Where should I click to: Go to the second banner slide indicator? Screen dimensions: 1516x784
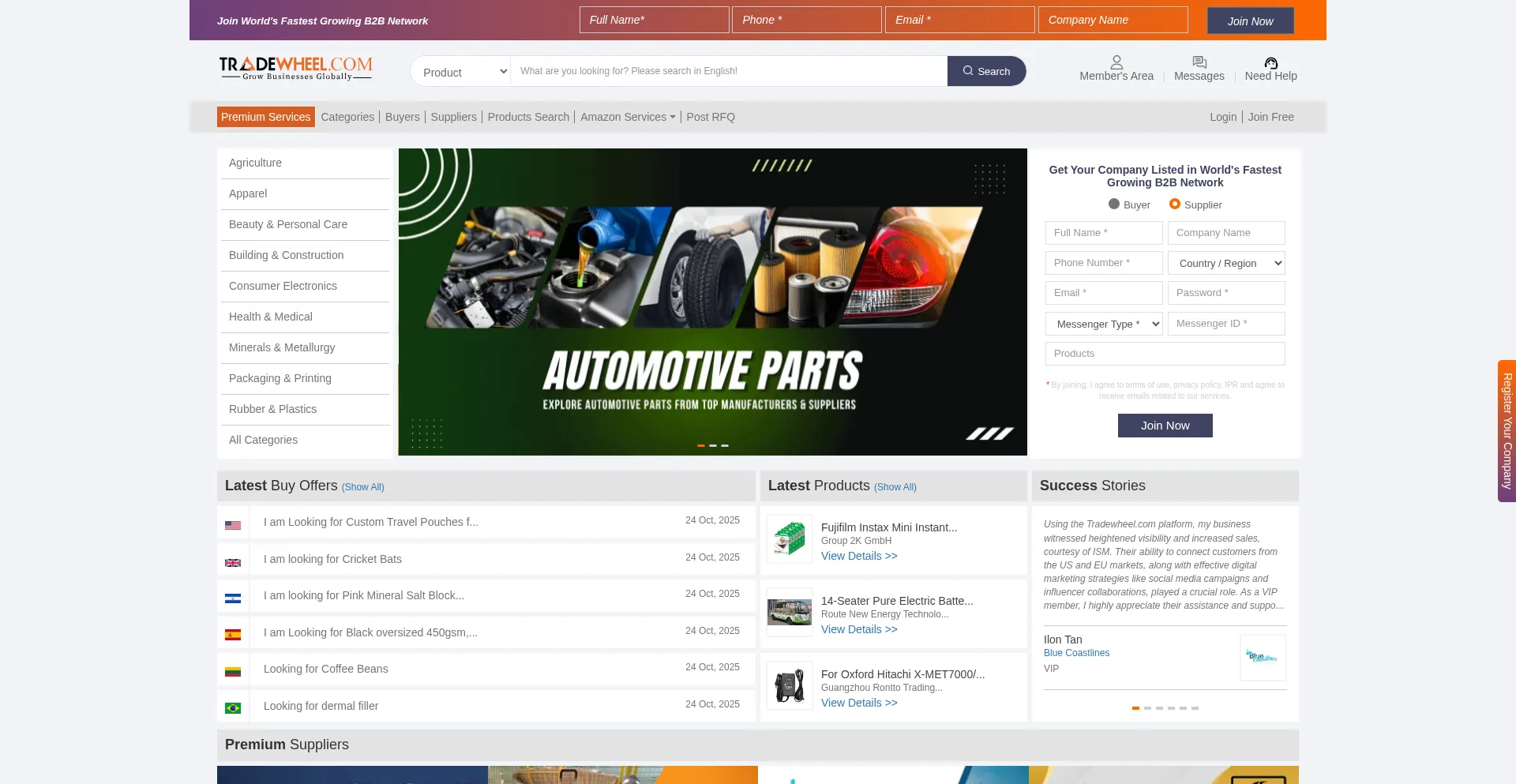pos(713,446)
